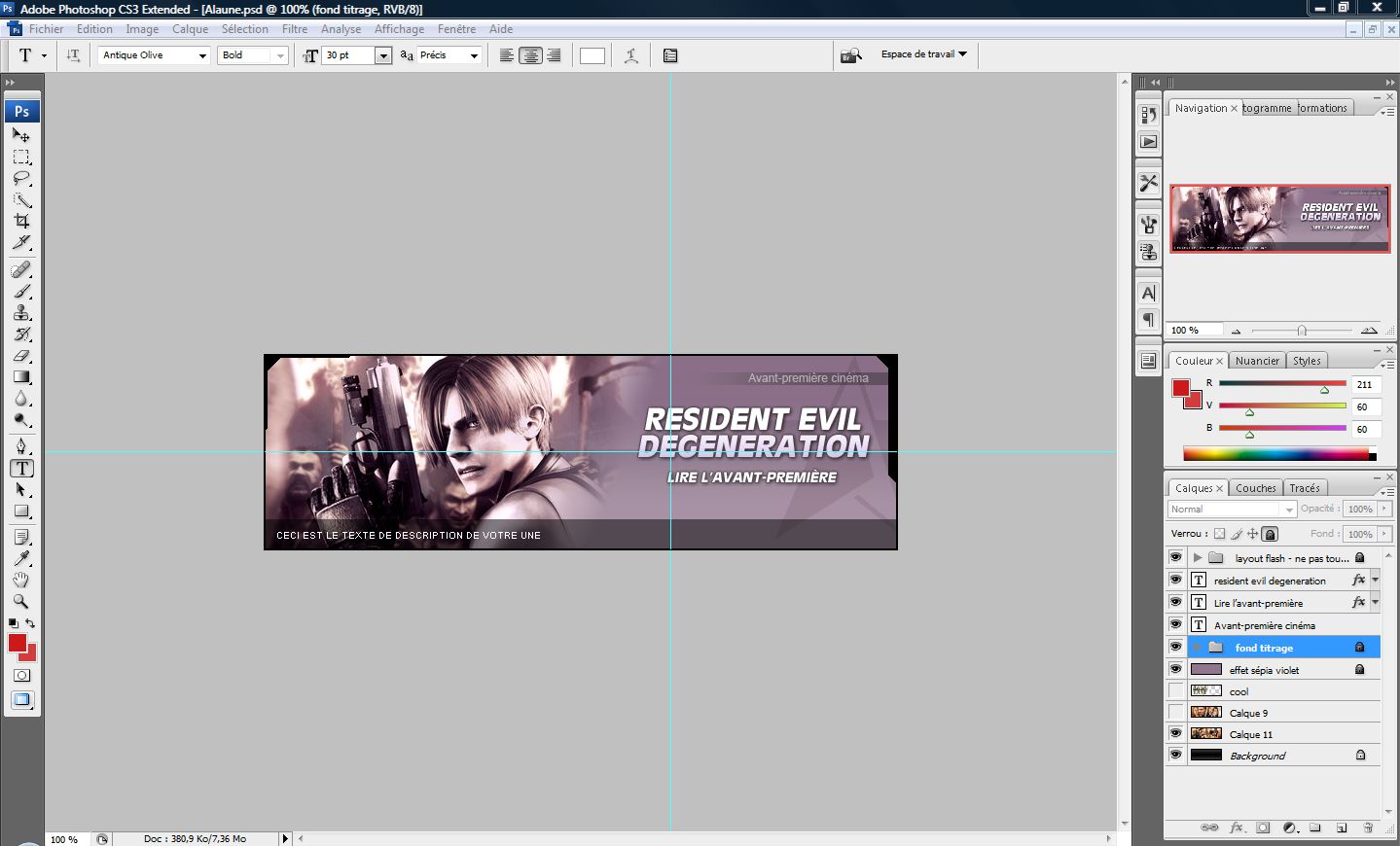Select the Magic Wand tool
Viewport: 1400px width, 846px height.
coord(21,199)
